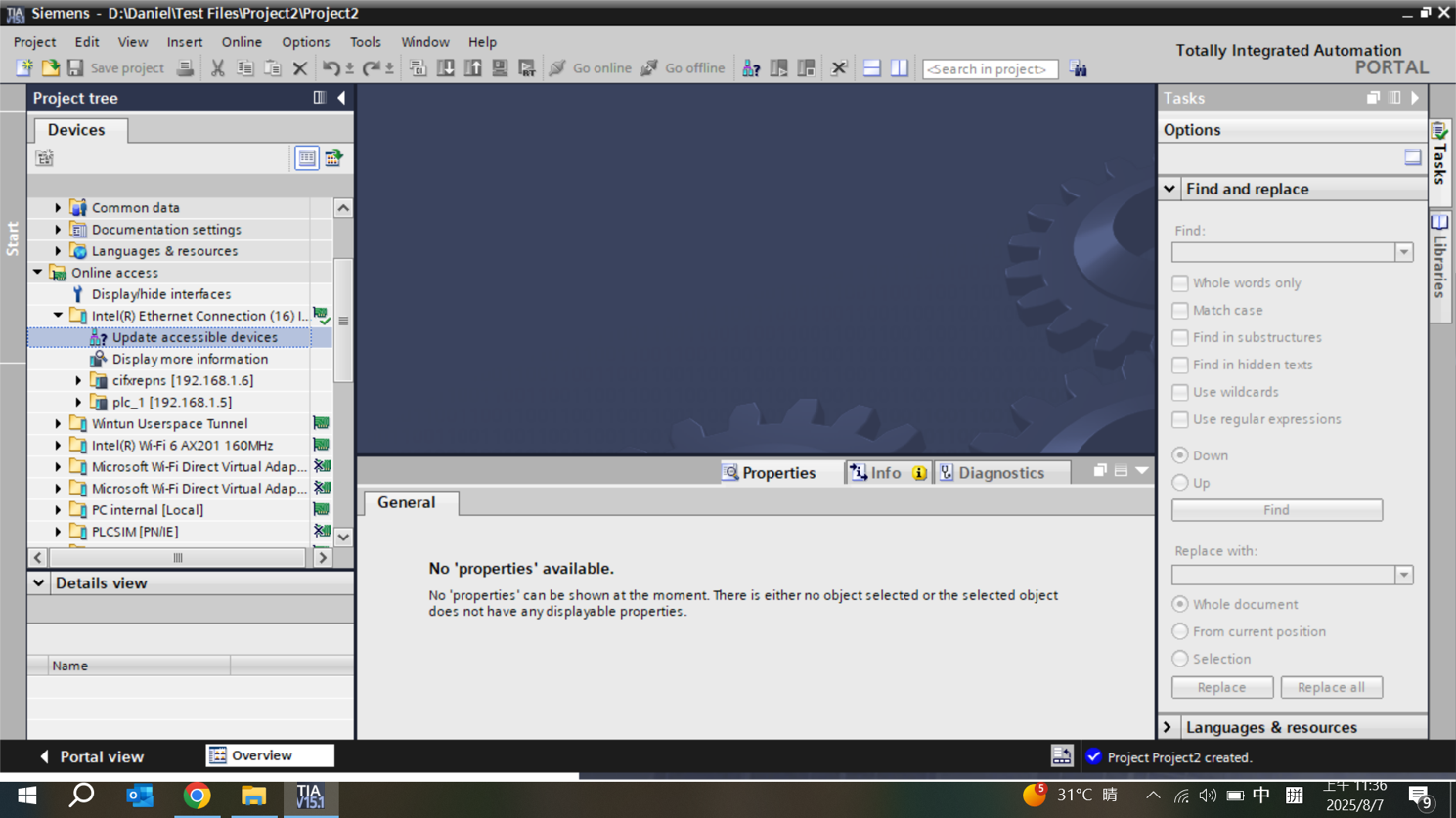1456x818 pixels.
Task: Click the Open project icon
Action: 50,68
